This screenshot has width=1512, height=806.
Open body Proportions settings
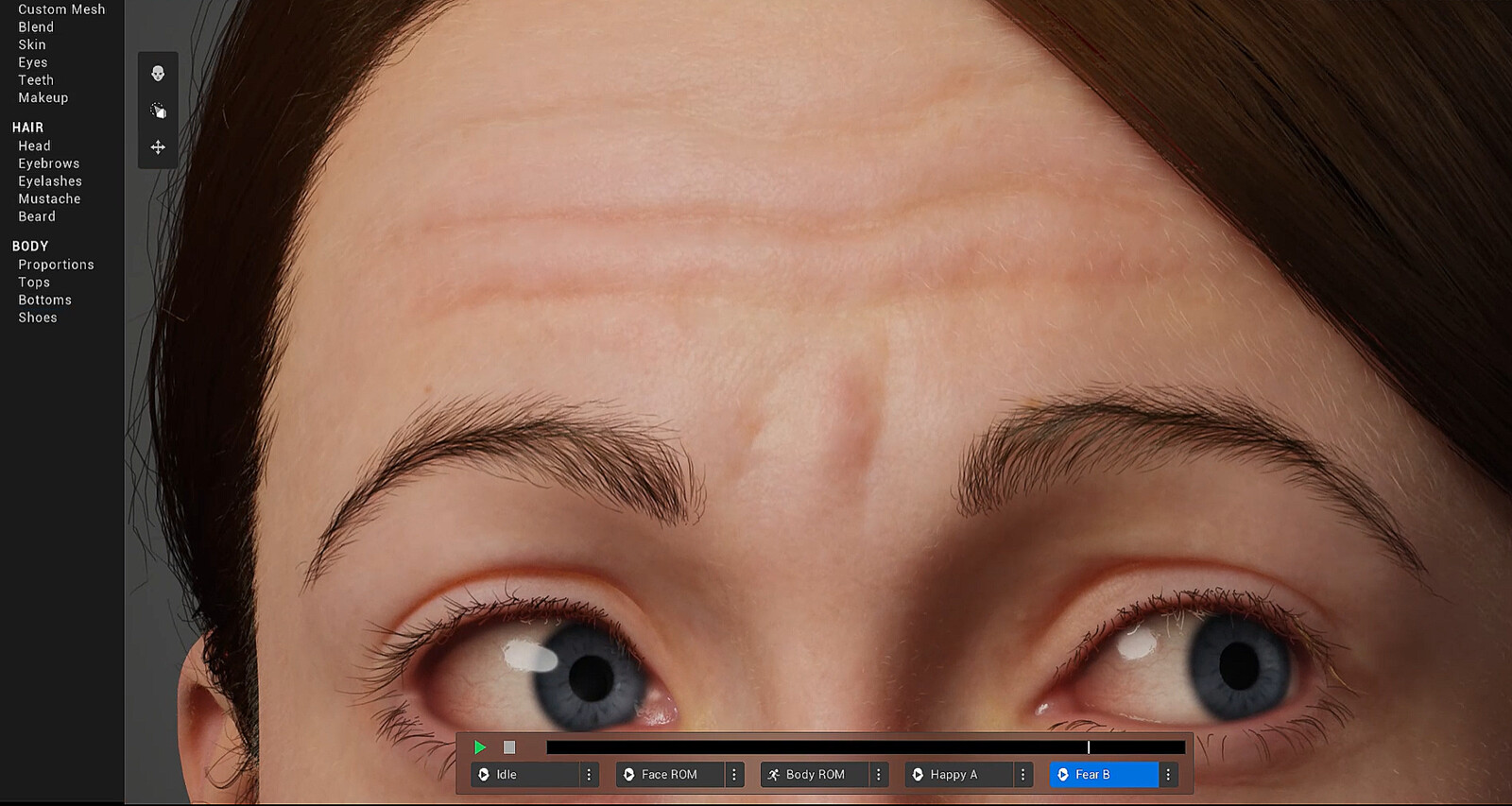click(56, 265)
